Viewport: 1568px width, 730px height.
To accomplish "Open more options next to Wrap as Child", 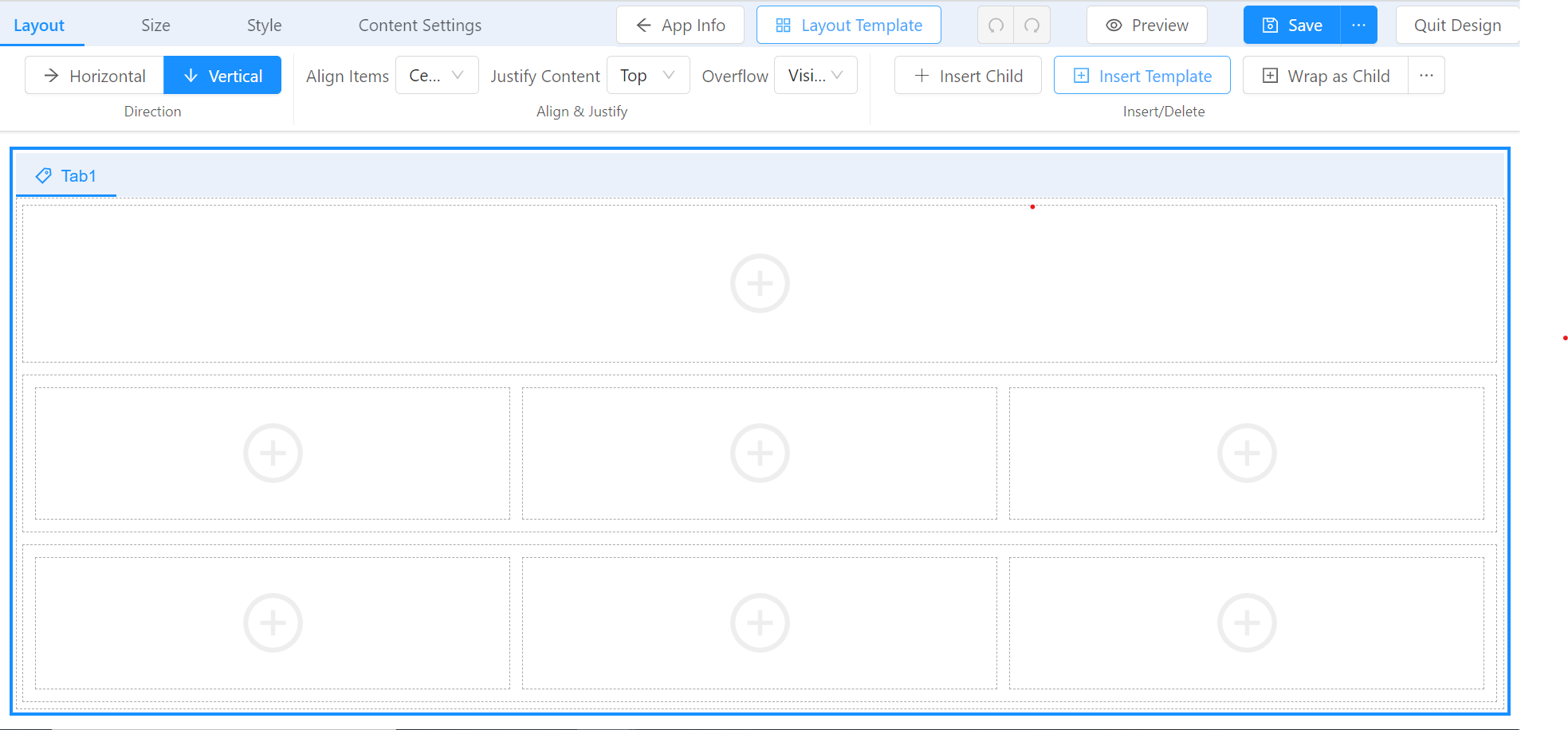I will 1427,76.
